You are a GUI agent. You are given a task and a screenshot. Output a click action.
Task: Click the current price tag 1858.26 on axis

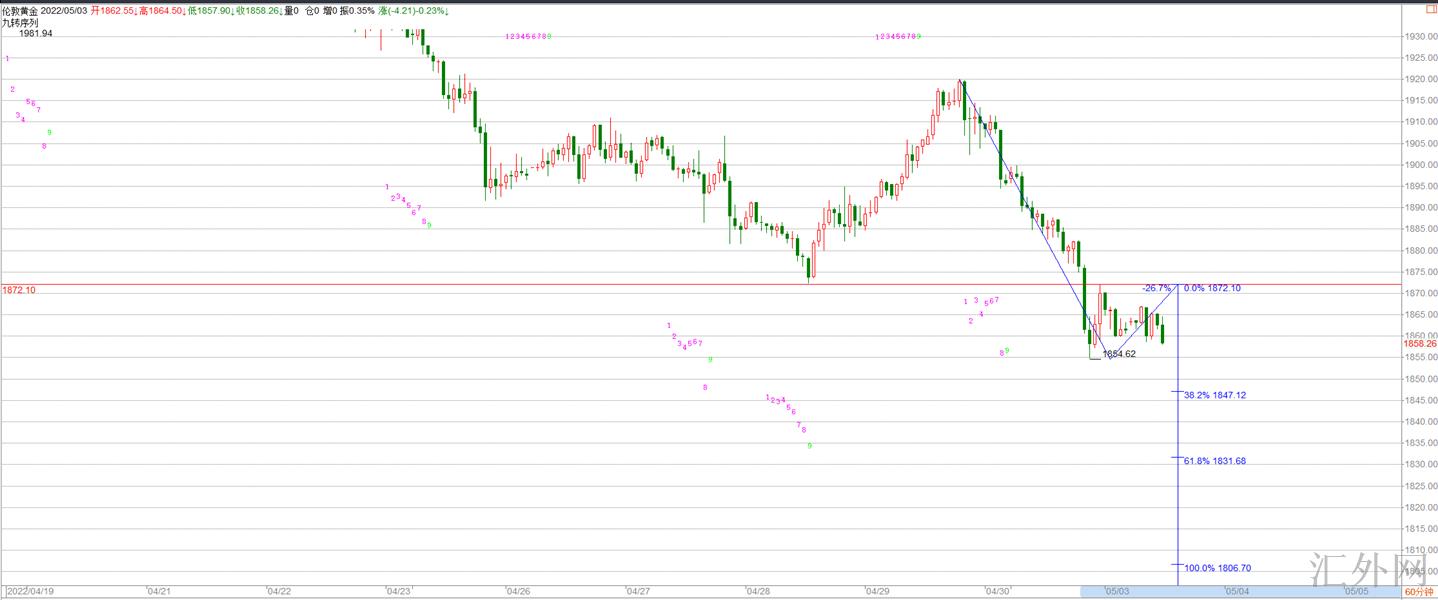point(1420,343)
